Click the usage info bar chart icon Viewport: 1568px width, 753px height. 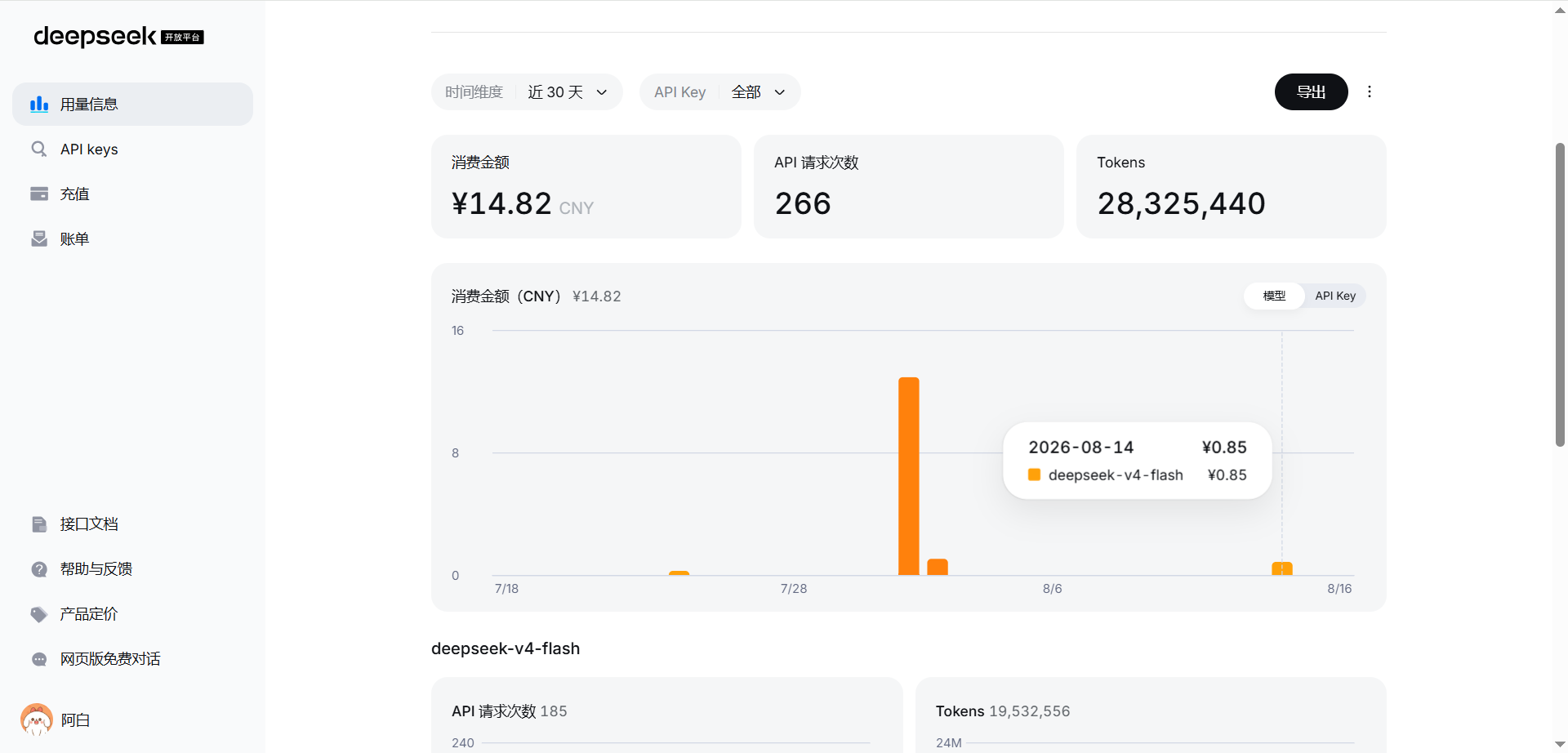click(x=39, y=104)
